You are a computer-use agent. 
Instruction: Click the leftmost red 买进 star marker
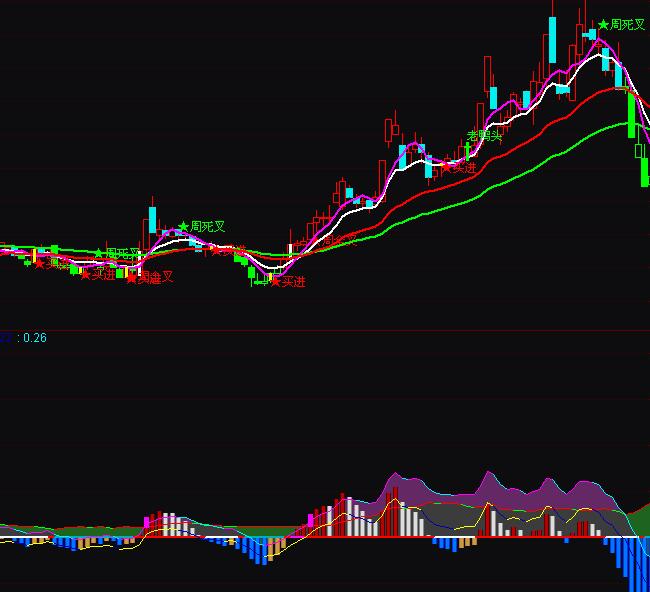[39, 263]
